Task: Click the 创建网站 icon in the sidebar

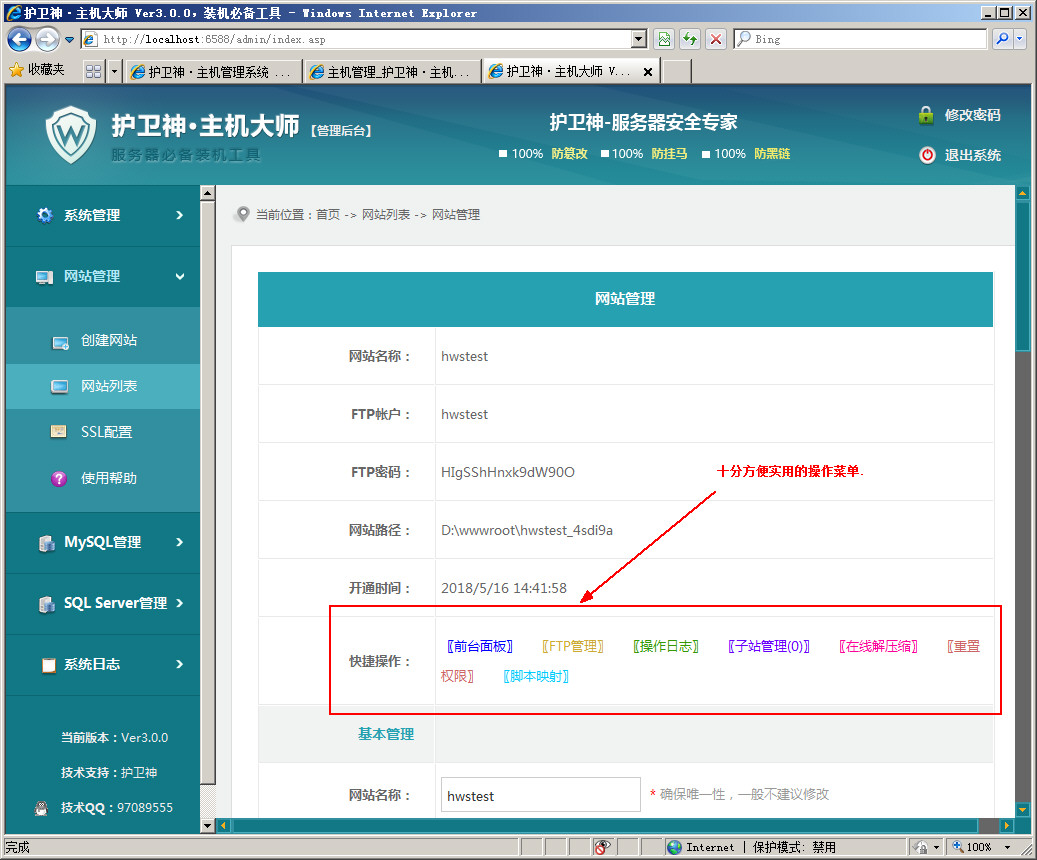Action: click(x=60, y=342)
